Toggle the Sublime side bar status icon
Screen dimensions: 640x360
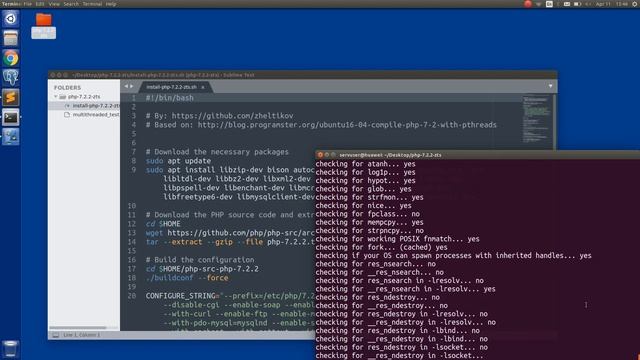(56, 335)
